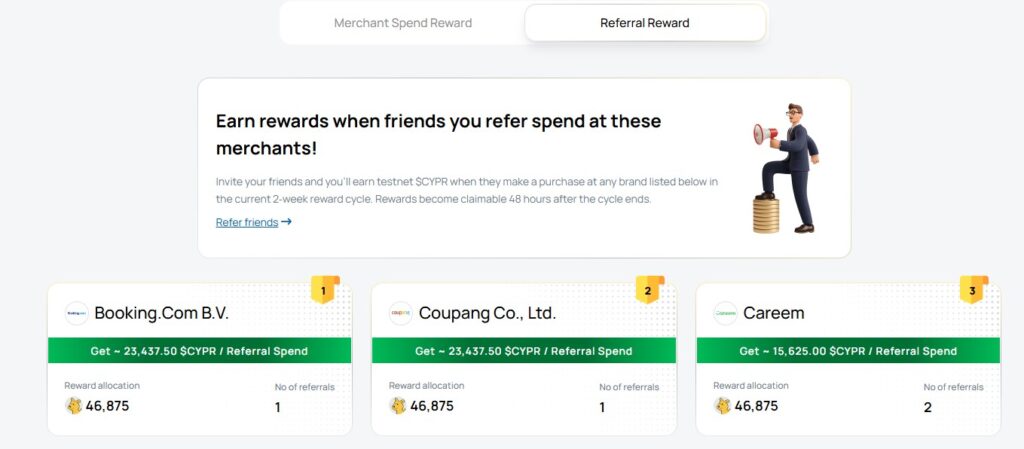Click the Careem logo icon
Screen dimensions: 1024x449
coord(725,313)
